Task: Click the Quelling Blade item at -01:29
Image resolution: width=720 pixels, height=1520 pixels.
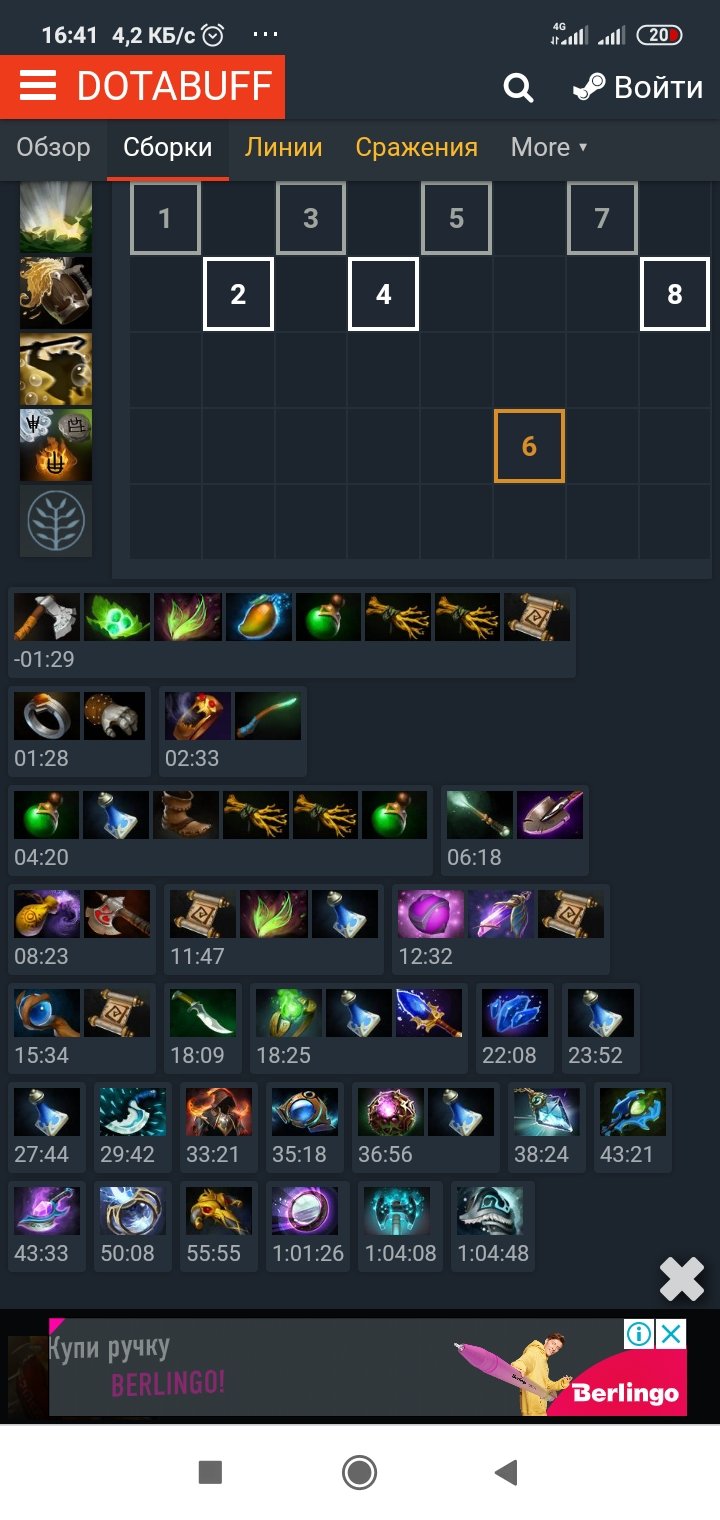Action: pyautogui.click(x=46, y=617)
